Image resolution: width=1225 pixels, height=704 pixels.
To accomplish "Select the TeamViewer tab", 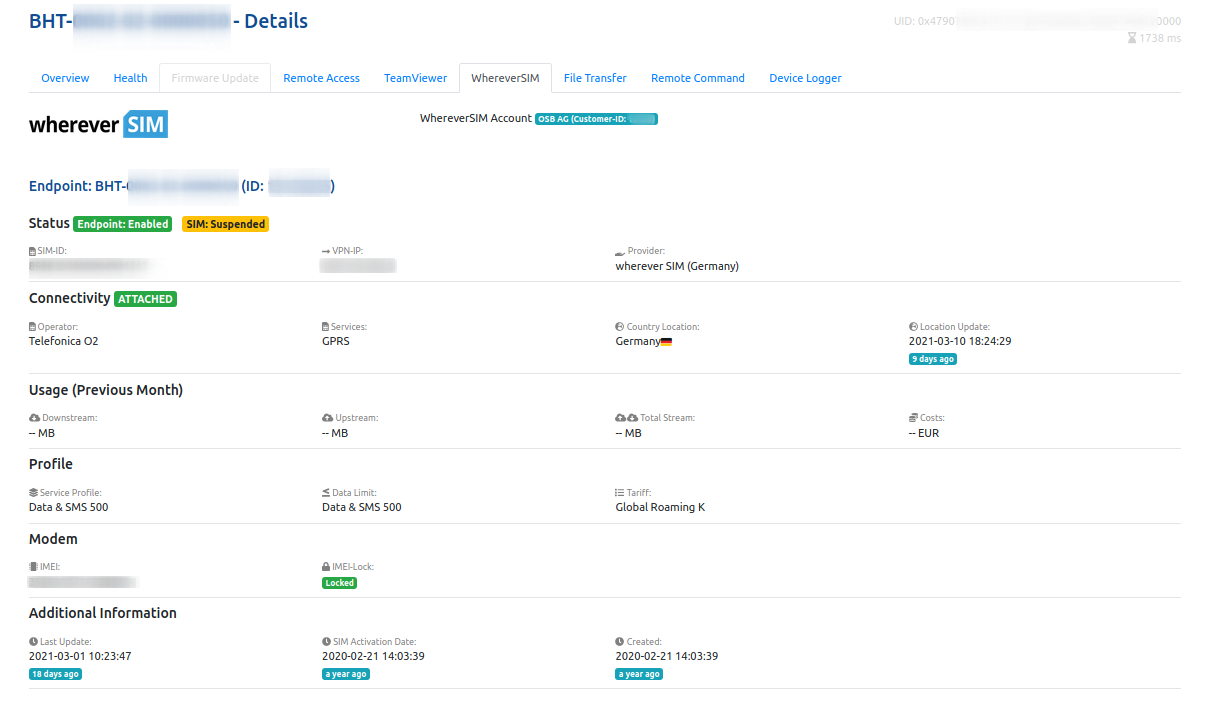I will [415, 78].
